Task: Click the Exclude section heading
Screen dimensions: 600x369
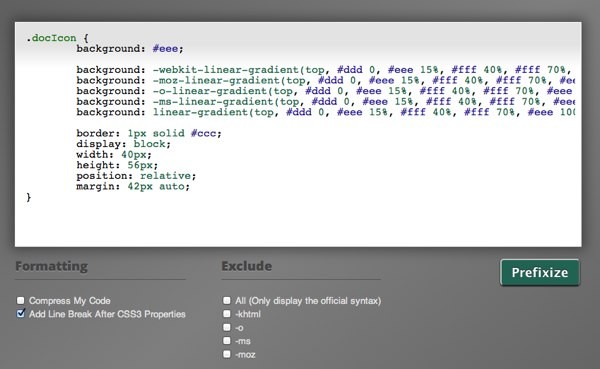Action: (247, 266)
